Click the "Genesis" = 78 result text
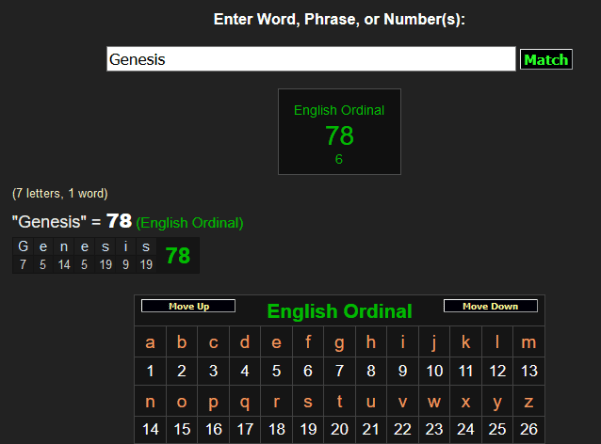 click(x=71, y=221)
